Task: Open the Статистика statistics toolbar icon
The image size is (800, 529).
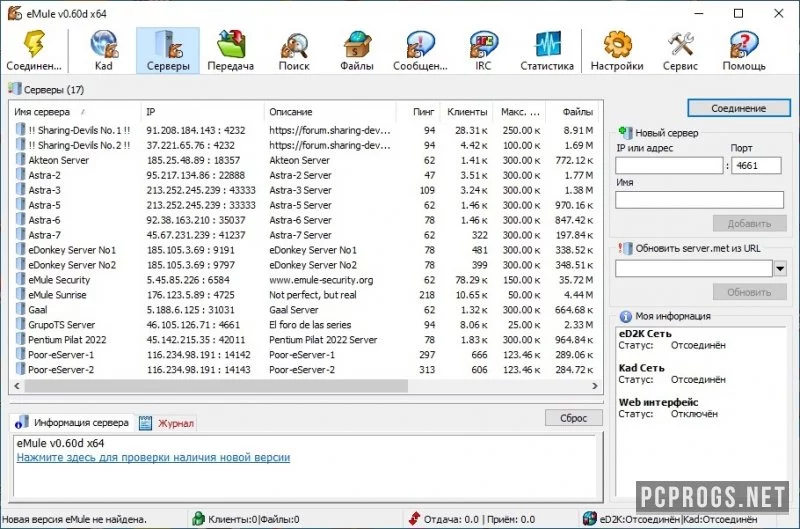Action: pyautogui.click(x=547, y=50)
